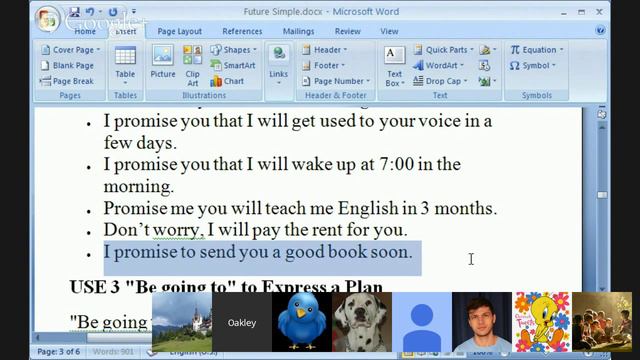This screenshot has height=360, width=640.
Task: Insert an Object
Action: pyautogui.click(x=487, y=81)
